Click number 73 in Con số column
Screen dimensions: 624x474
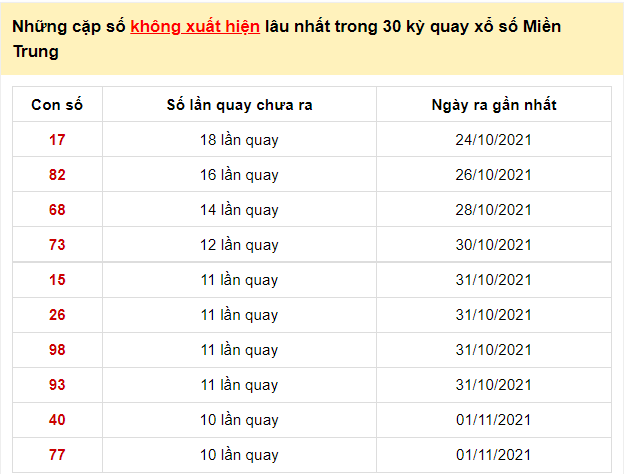57,245
